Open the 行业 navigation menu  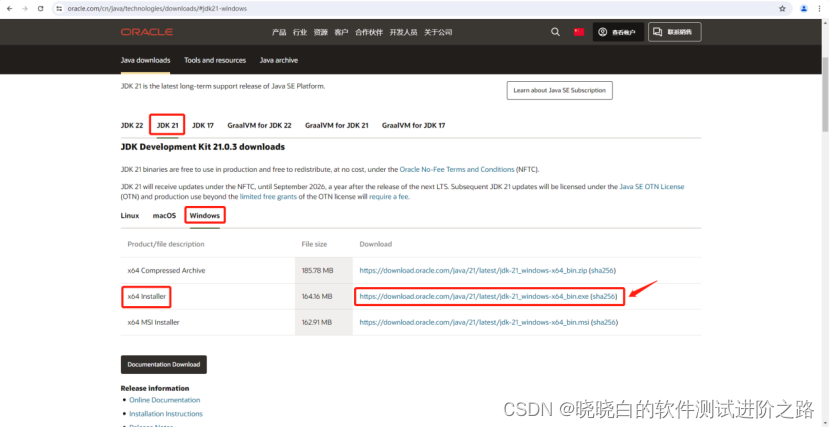coord(300,32)
